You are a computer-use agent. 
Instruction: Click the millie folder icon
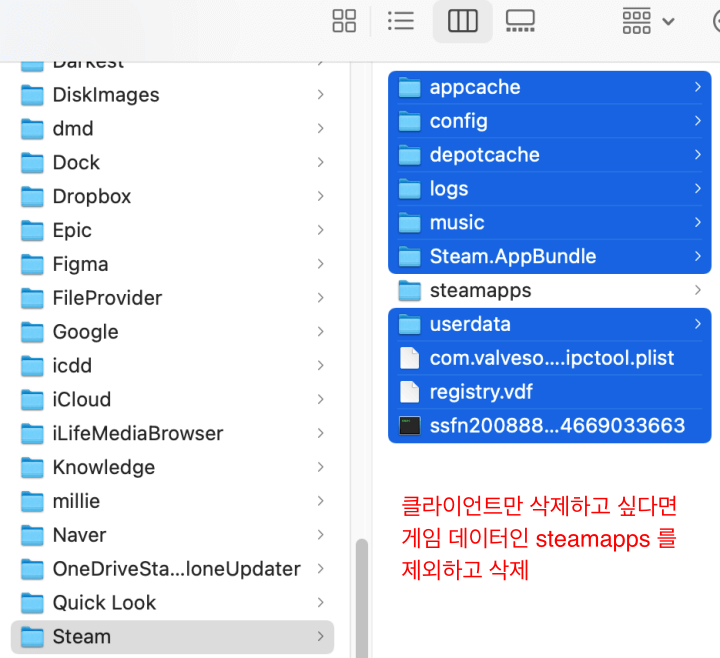tap(32, 501)
